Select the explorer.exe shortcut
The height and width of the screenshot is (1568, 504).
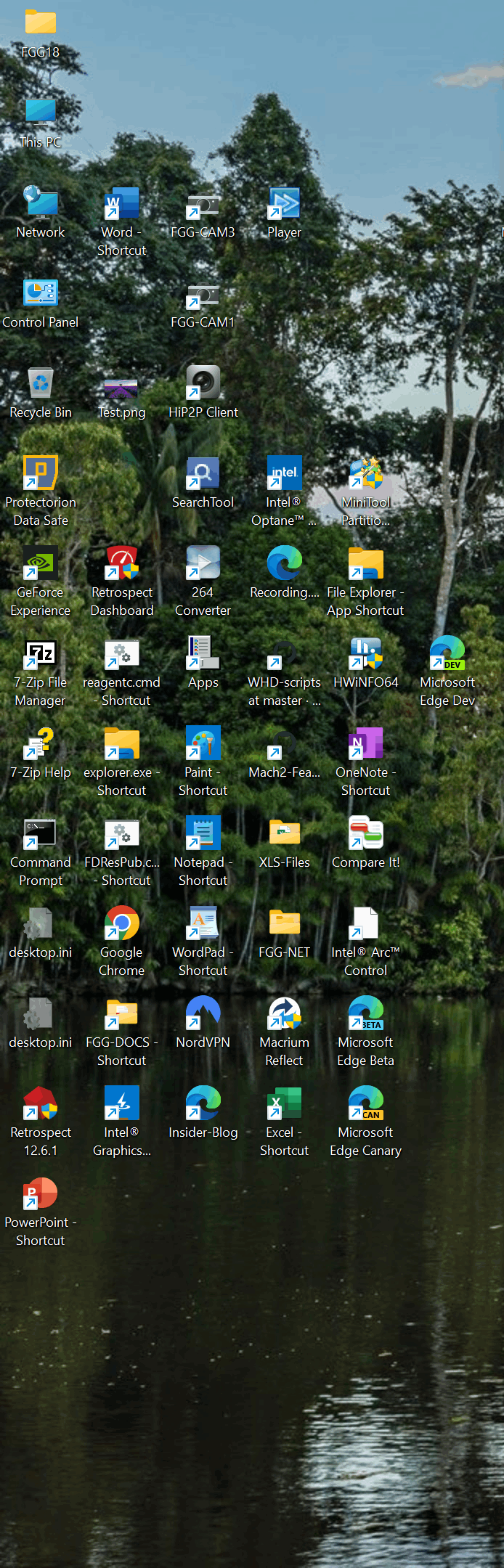pyautogui.click(x=122, y=743)
